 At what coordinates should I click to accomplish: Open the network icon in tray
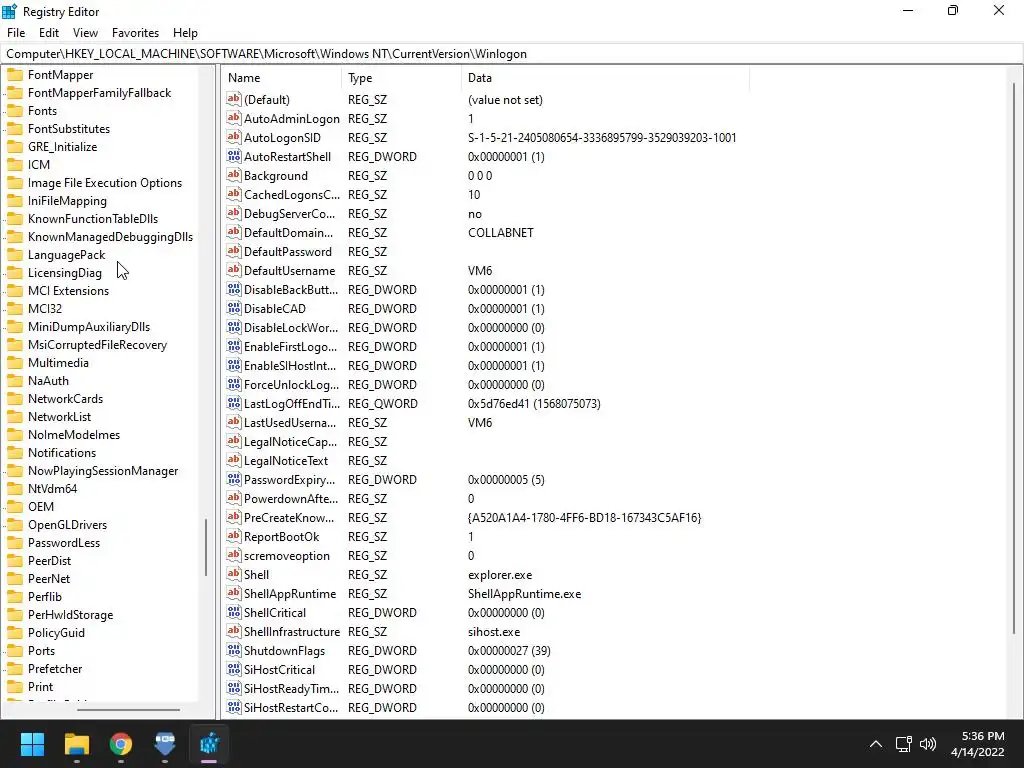click(904, 744)
